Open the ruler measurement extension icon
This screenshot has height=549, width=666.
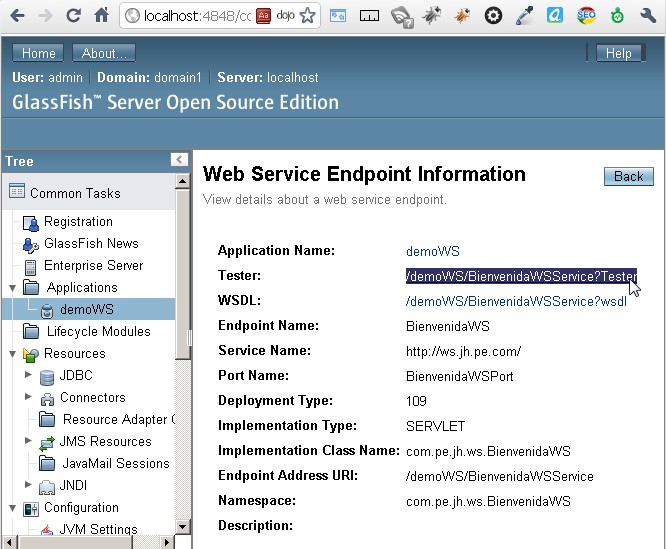[369, 16]
